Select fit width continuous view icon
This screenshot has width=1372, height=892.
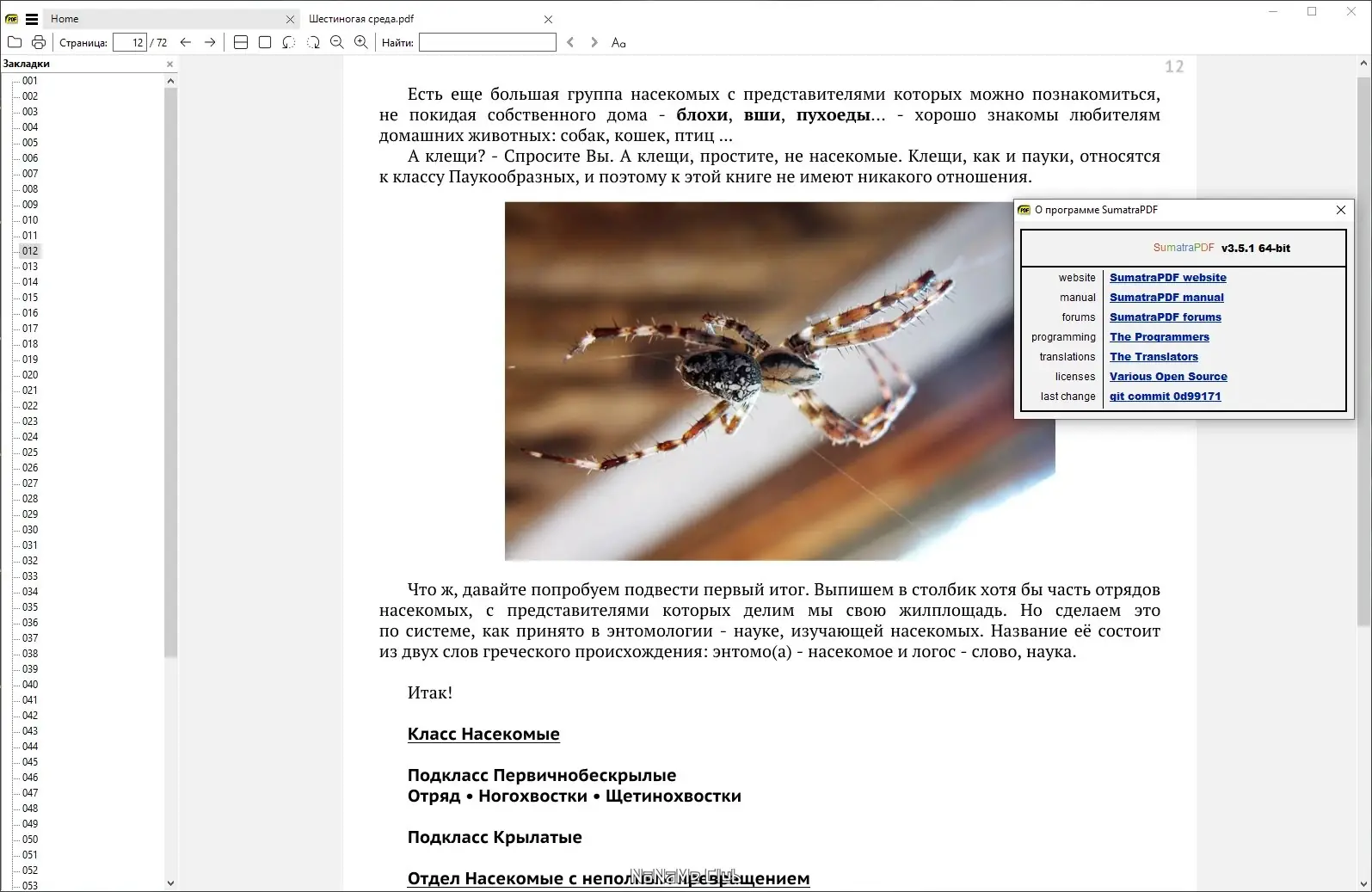[241, 42]
